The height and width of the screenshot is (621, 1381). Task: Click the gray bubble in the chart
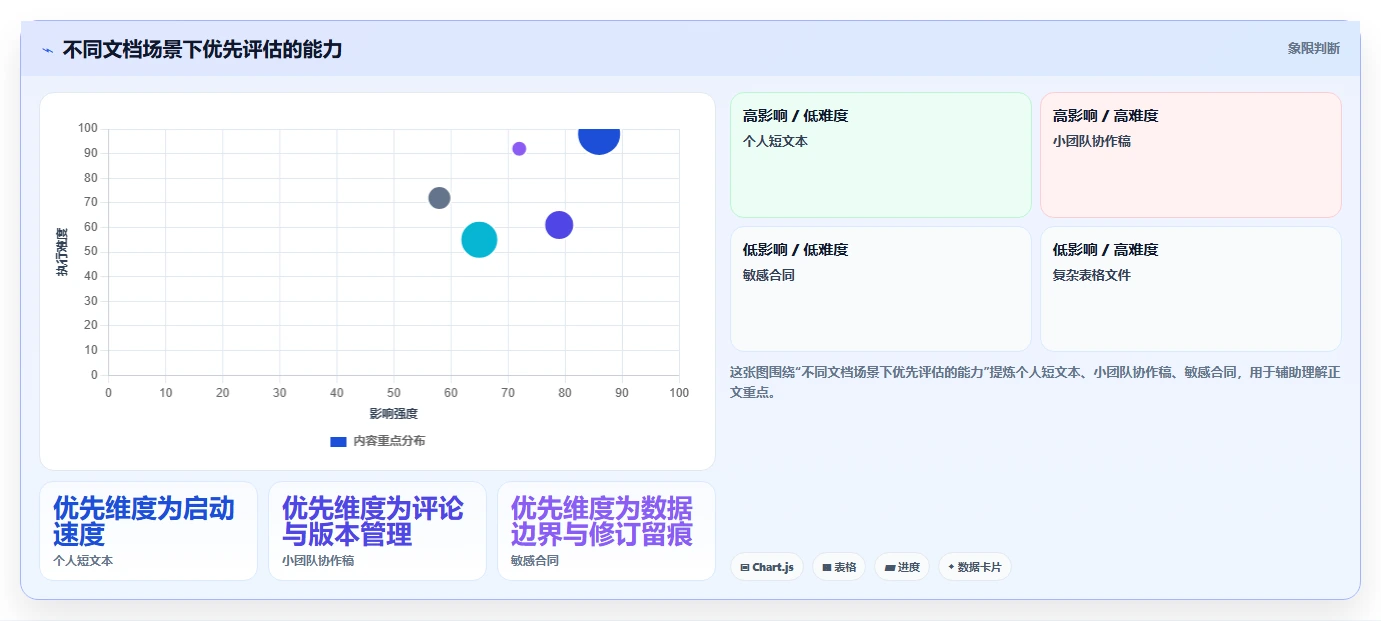[439, 198]
